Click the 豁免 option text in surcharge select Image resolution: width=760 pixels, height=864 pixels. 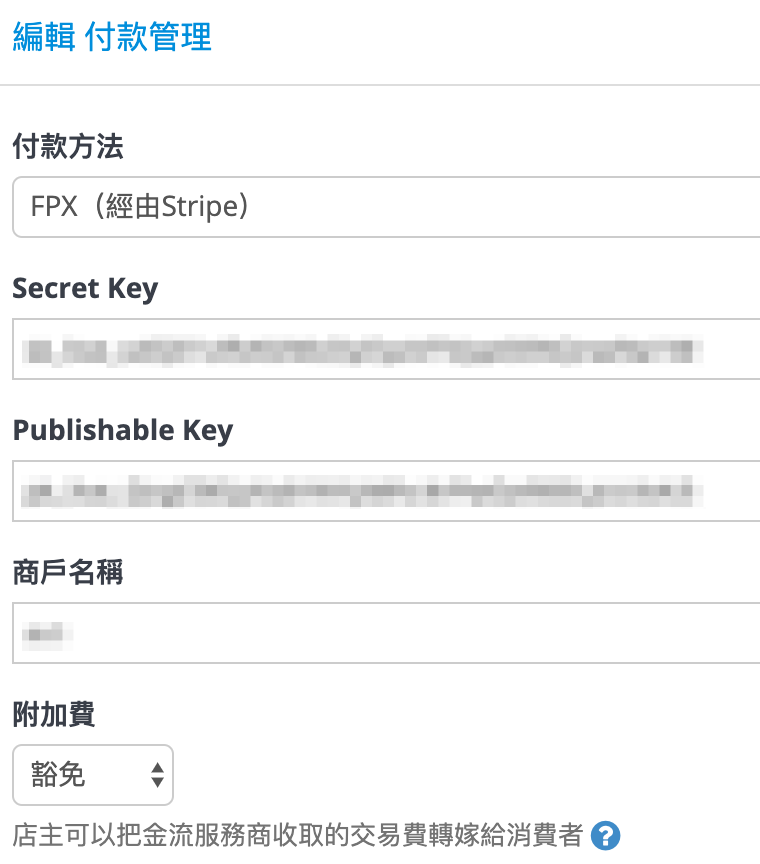[58, 774]
